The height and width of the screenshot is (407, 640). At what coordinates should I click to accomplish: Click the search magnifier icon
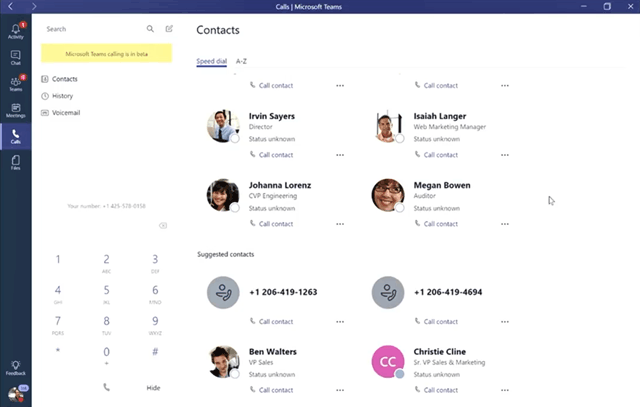tap(150, 29)
